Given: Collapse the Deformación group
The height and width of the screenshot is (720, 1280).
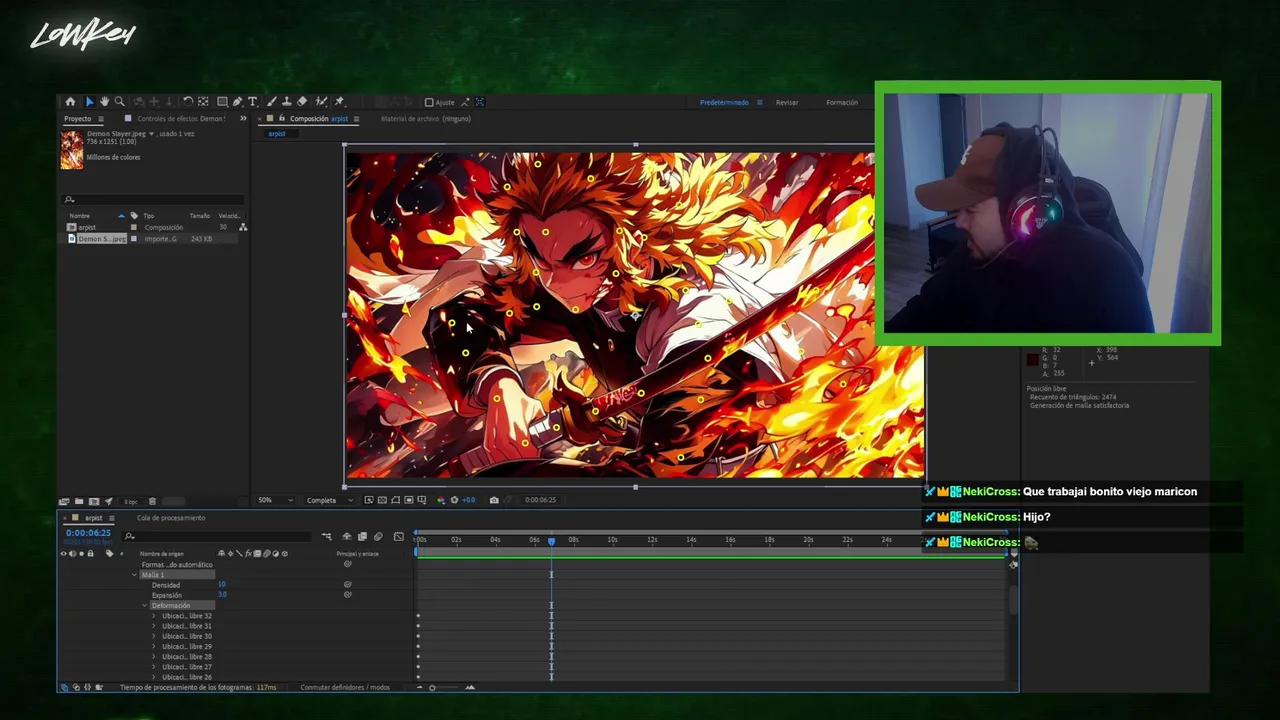Looking at the screenshot, I should click(x=144, y=605).
